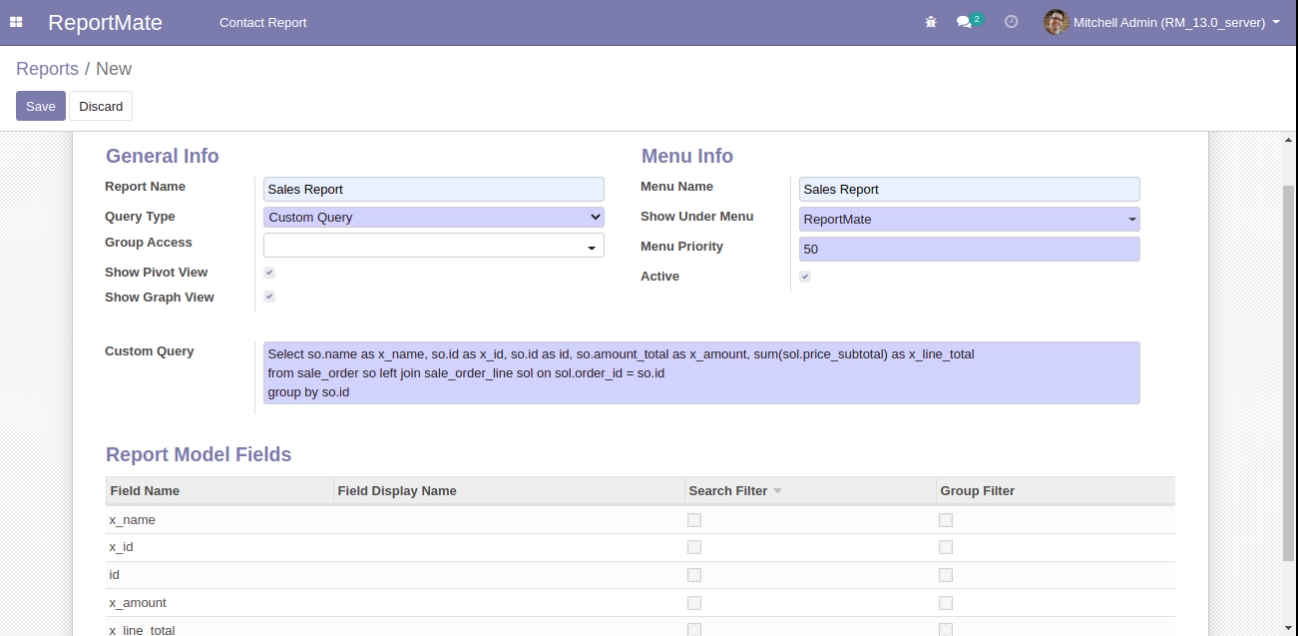Open the apps grid menu icon
The height and width of the screenshot is (636, 1298).
17,22
